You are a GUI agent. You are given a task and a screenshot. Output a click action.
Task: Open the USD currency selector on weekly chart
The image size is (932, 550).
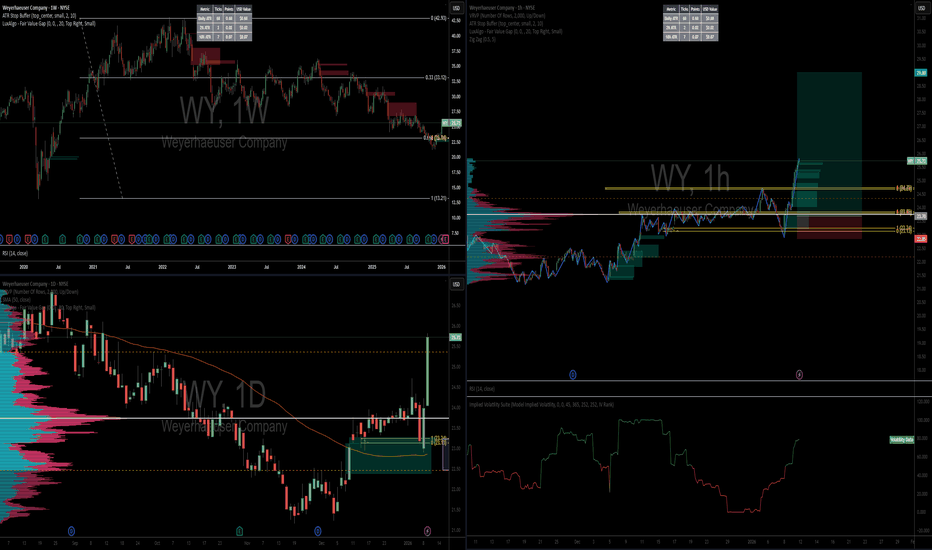[x=456, y=8]
